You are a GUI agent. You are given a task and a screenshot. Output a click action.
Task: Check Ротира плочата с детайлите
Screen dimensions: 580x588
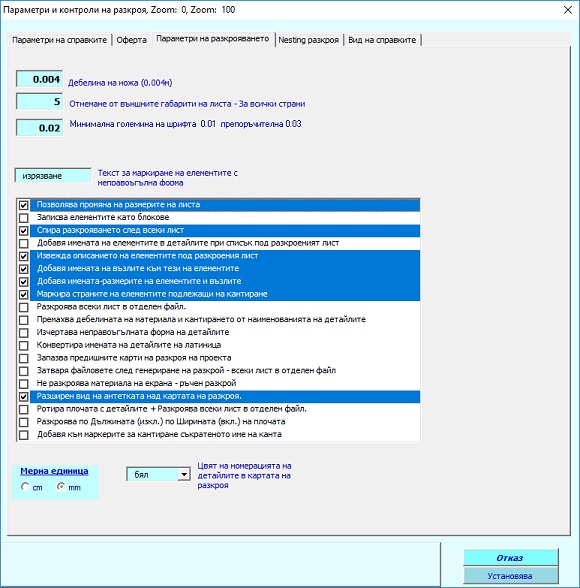pos(24,409)
